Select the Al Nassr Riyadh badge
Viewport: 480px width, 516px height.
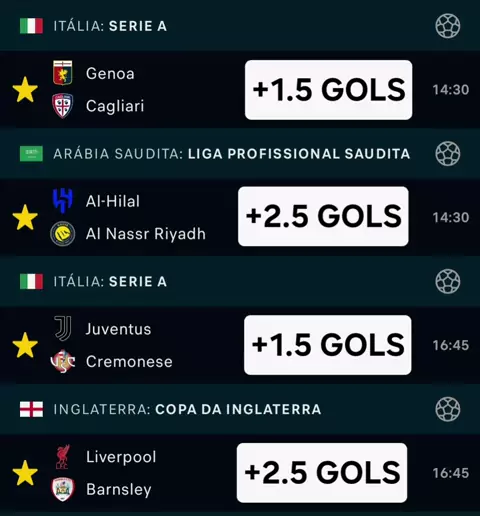(63, 233)
